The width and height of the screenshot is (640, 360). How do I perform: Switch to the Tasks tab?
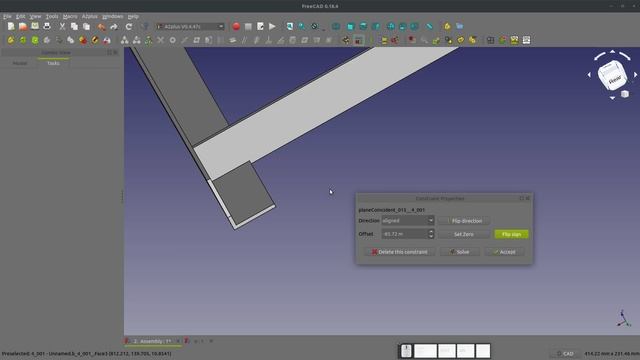(53, 63)
